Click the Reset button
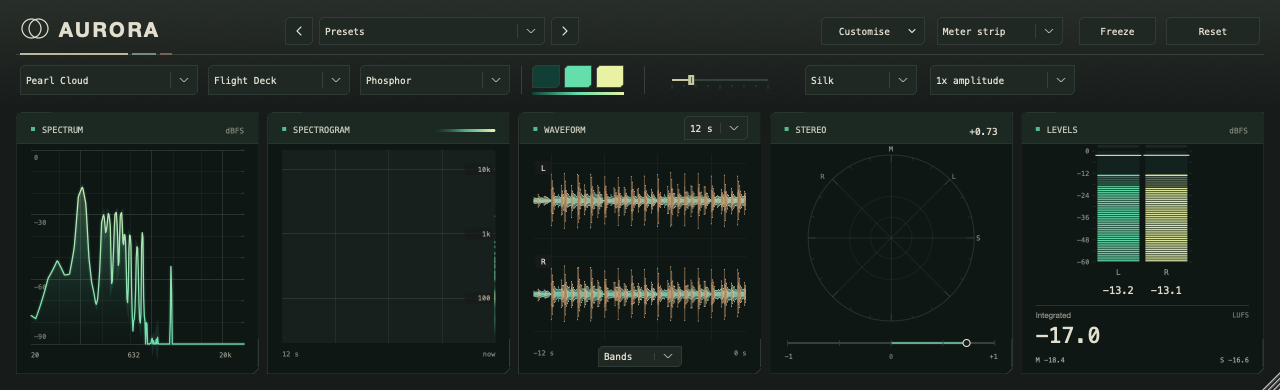The image size is (1280, 390). [1212, 31]
